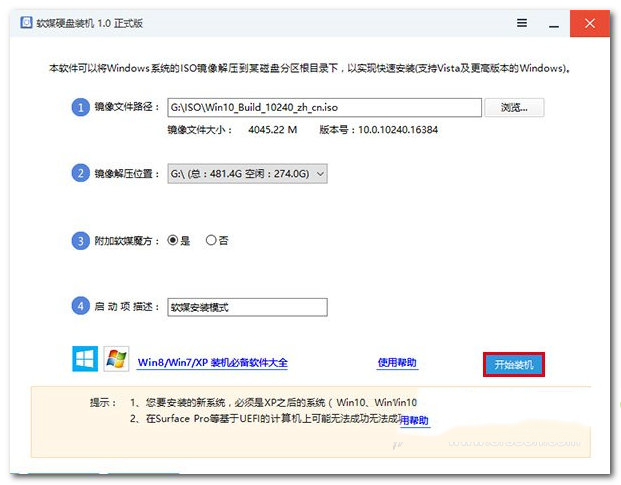621x485 pixels.
Task: Click the 启动项描述 label
Action: coord(127,306)
